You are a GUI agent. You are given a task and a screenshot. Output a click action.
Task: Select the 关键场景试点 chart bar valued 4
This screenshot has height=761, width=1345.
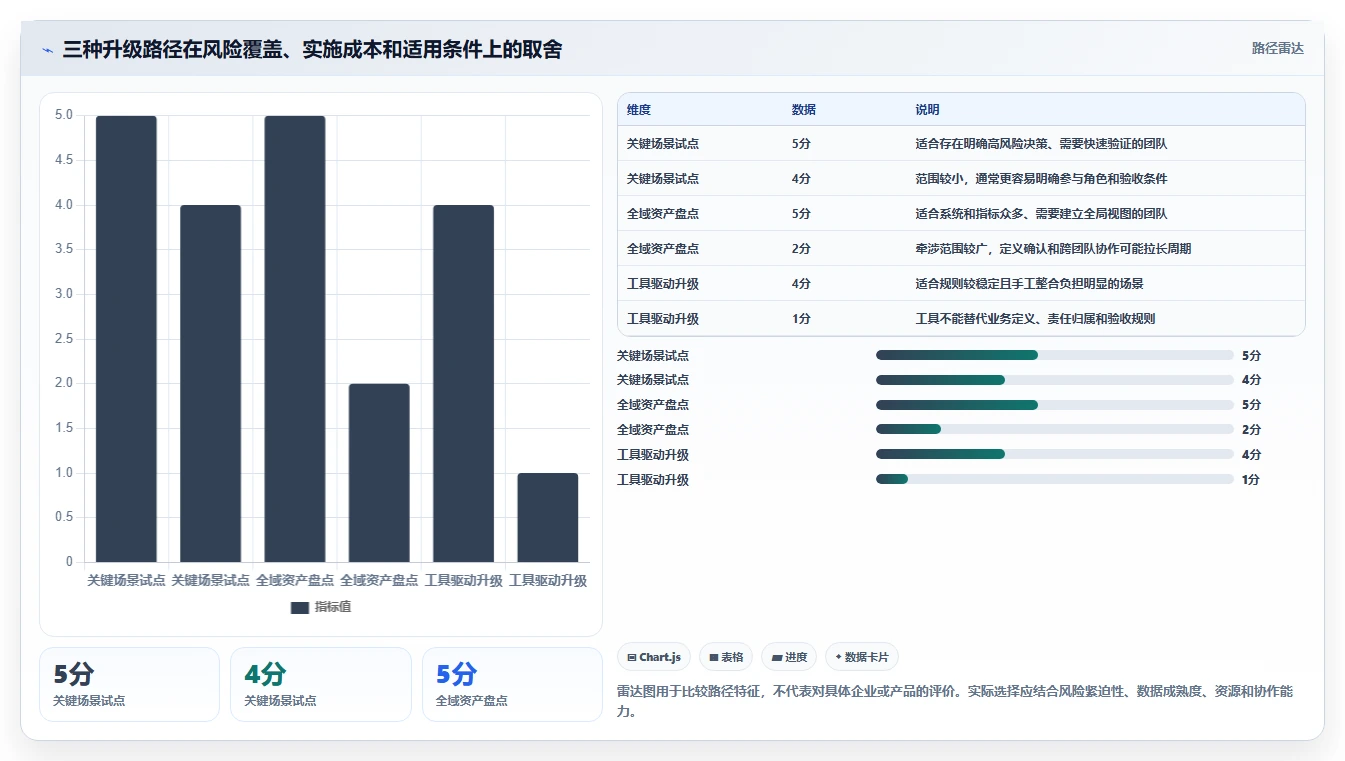coord(210,383)
